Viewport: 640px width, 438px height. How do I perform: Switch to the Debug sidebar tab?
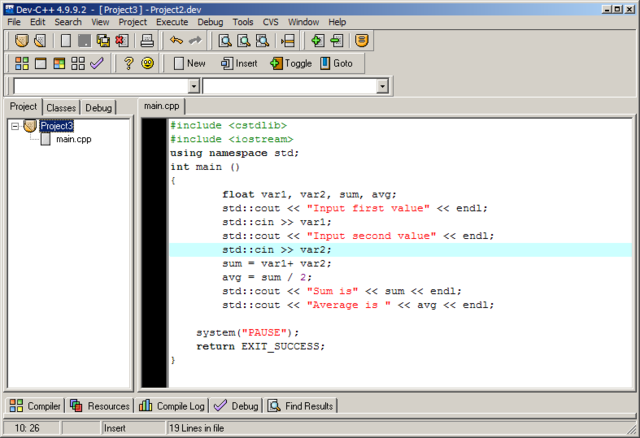[x=98, y=108]
